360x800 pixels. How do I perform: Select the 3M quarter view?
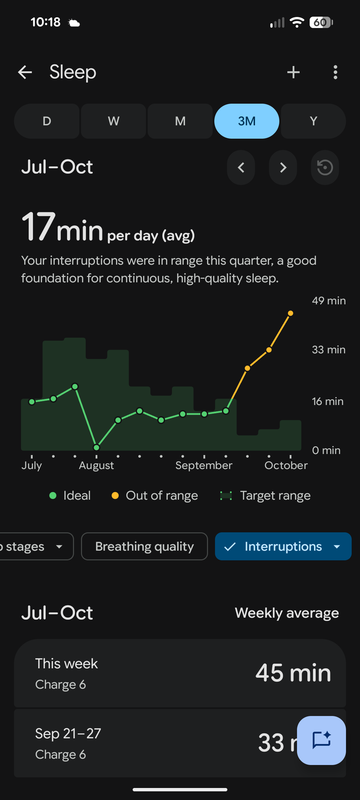pyautogui.click(x=247, y=121)
